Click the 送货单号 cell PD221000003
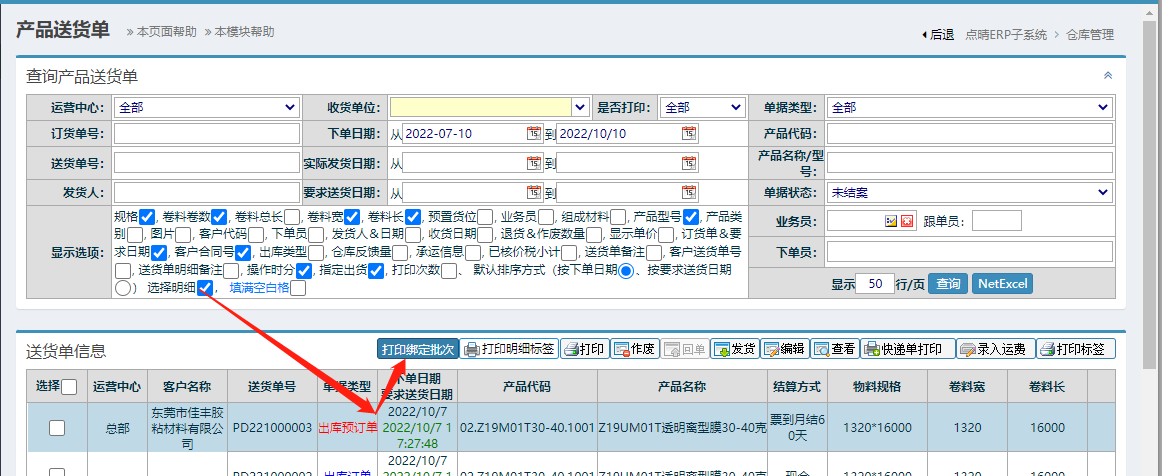The height and width of the screenshot is (476, 1162). point(272,427)
